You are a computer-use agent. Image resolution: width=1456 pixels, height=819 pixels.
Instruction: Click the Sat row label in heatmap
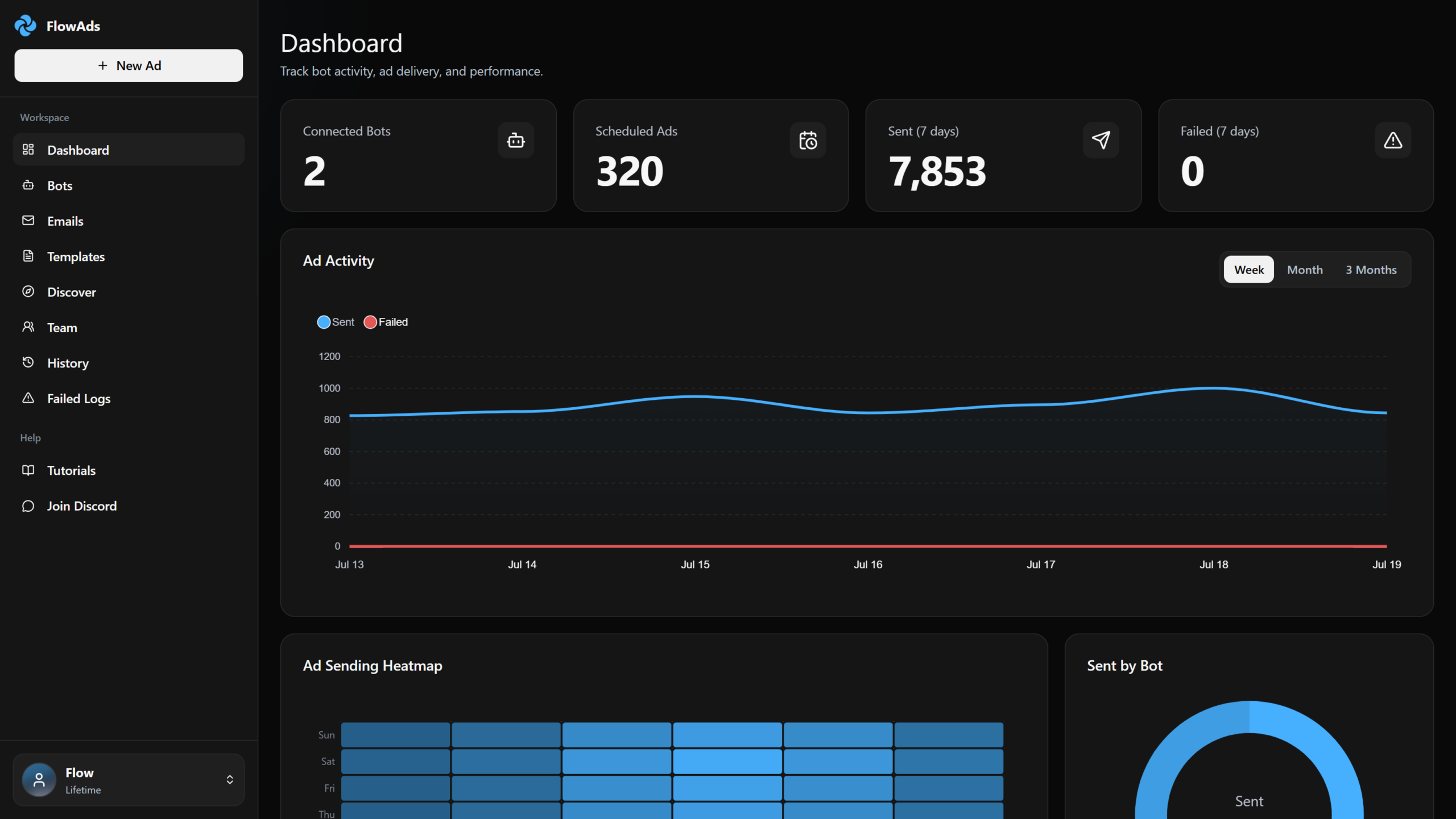(x=328, y=761)
